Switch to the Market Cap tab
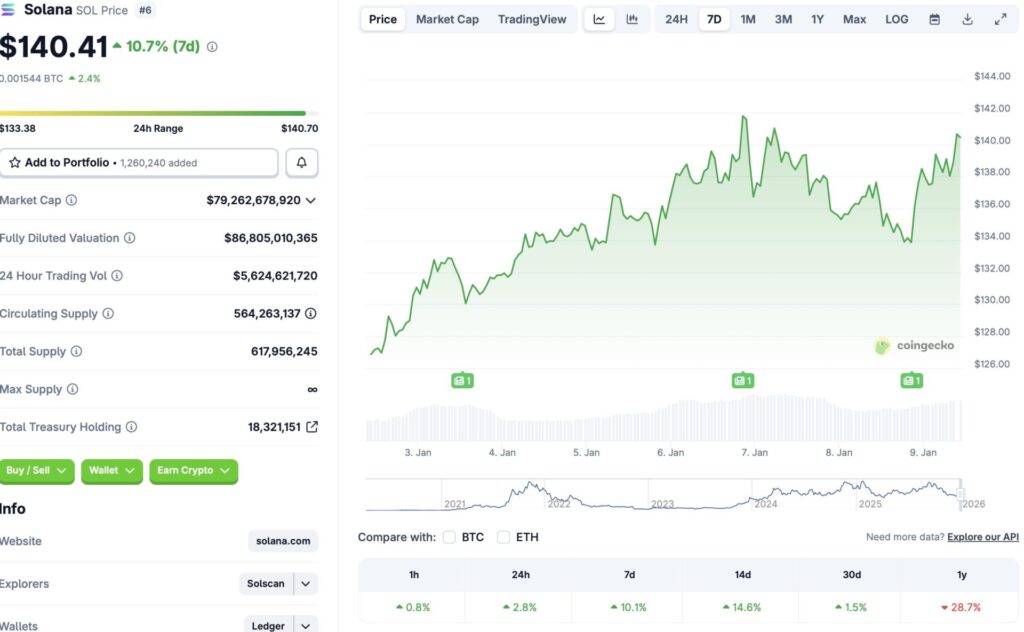1024x632 pixels. pyautogui.click(x=447, y=19)
